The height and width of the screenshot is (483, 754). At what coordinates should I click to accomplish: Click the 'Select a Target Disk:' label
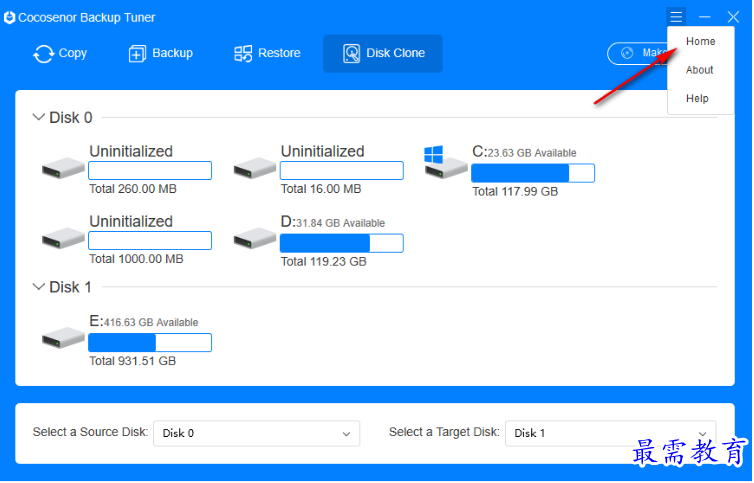tap(444, 432)
